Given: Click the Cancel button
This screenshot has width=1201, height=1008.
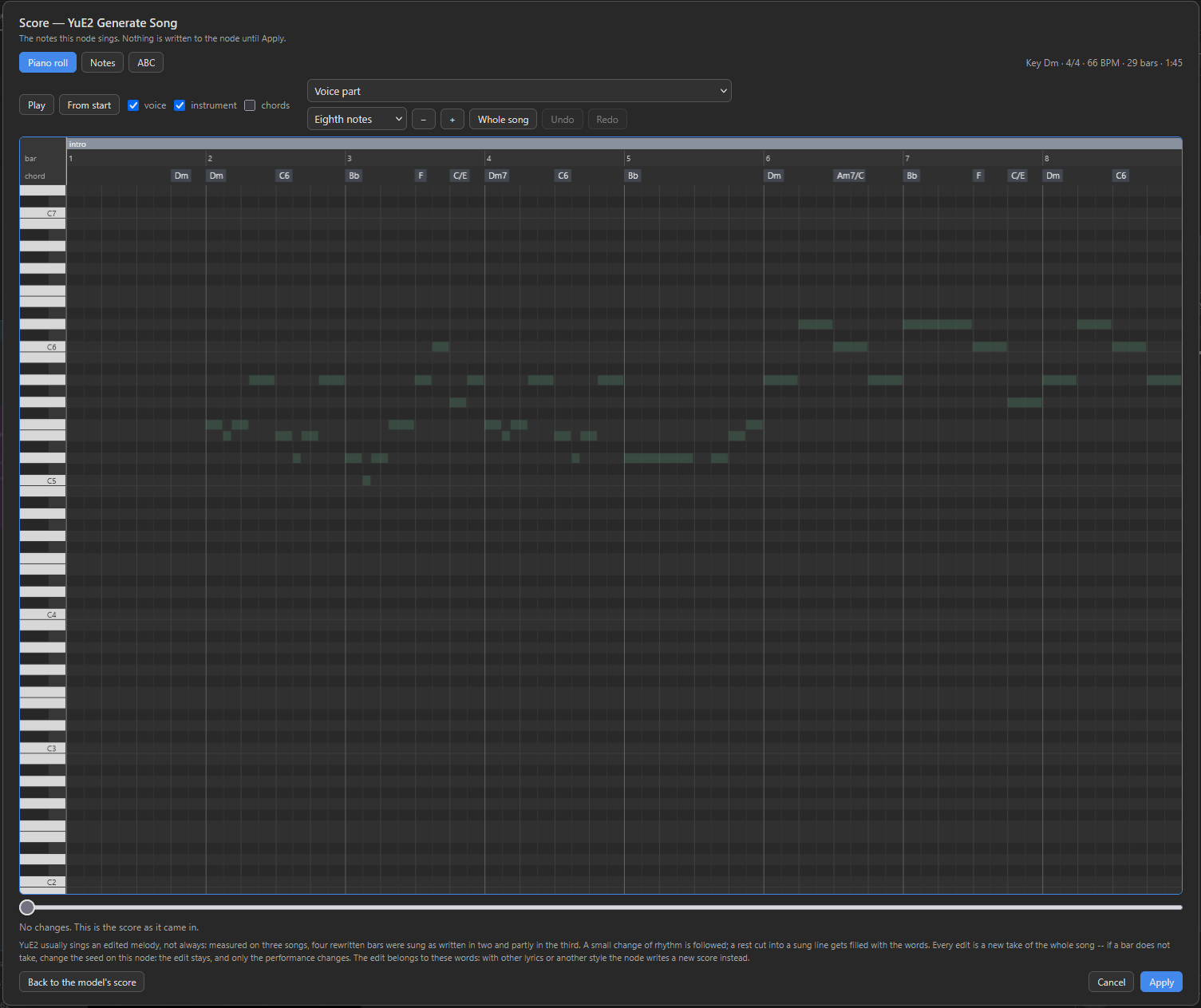Looking at the screenshot, I should 1112,982.
